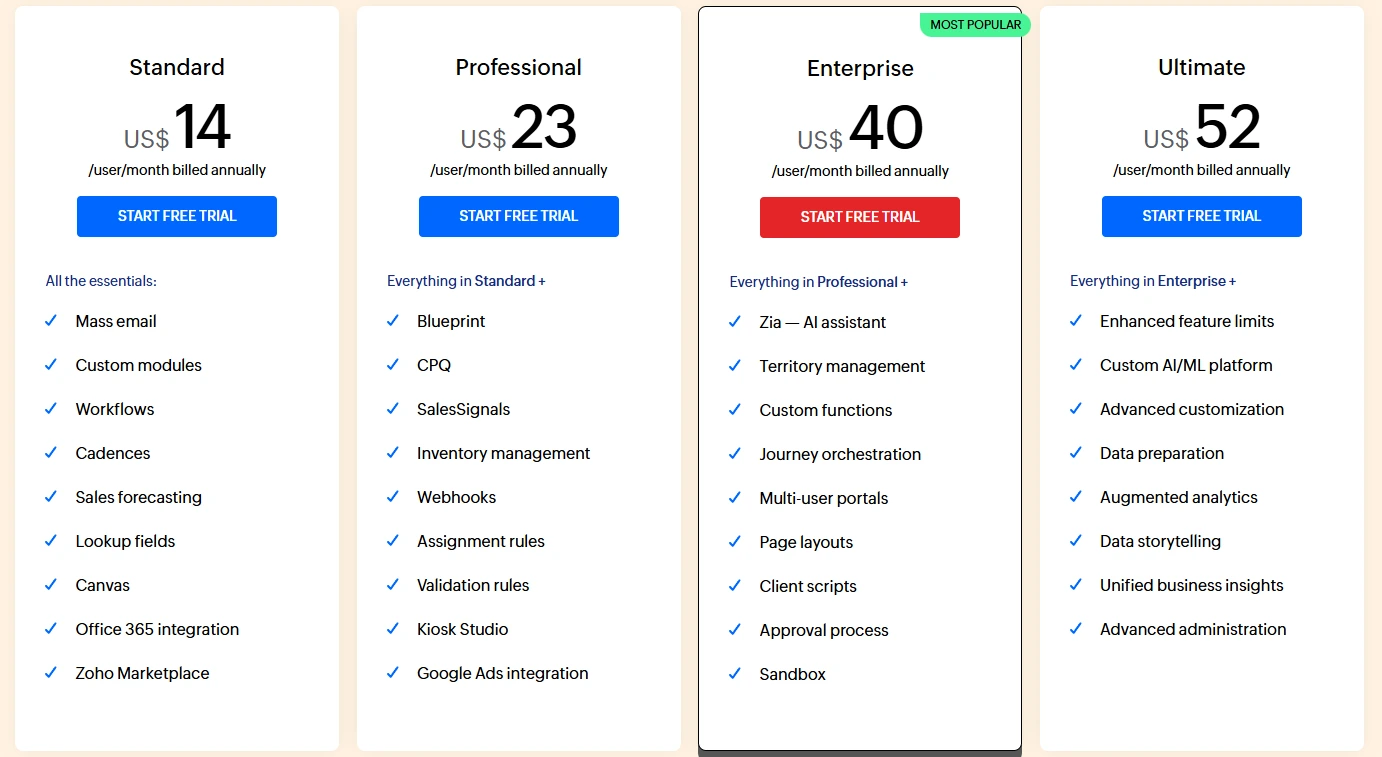1382x757 pixels.
Task: Click the MOST POPULAR badge
Action: tap(974, 25)
